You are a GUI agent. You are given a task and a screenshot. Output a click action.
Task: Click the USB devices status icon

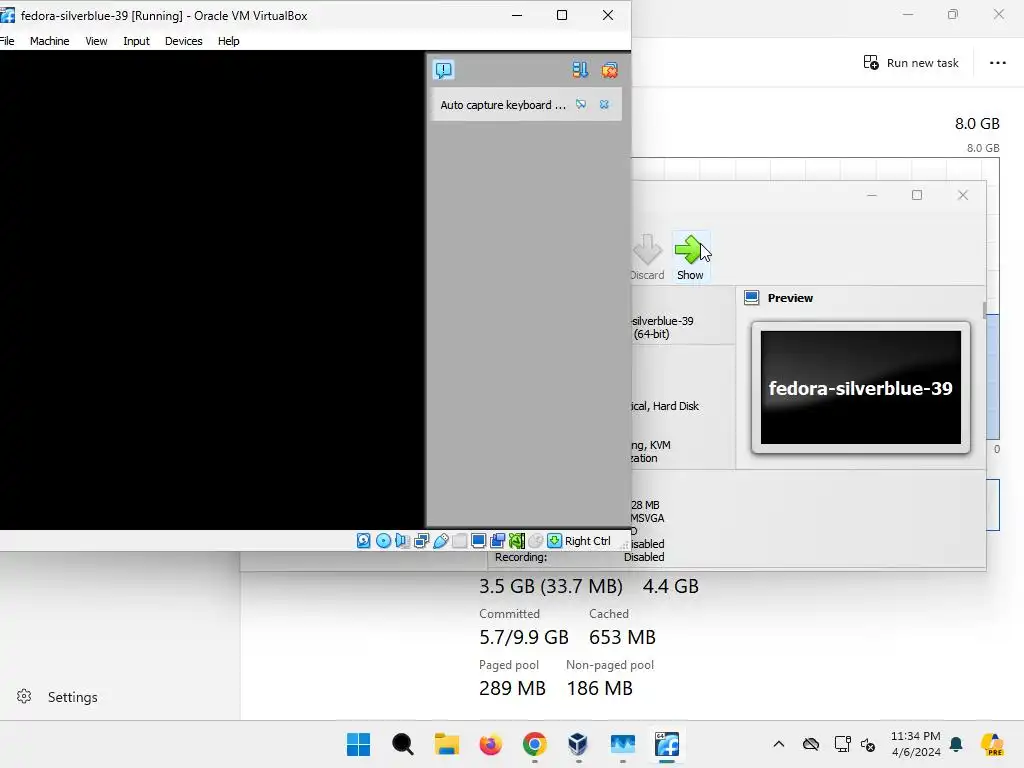pyautogui.click(x=441, y=541)
